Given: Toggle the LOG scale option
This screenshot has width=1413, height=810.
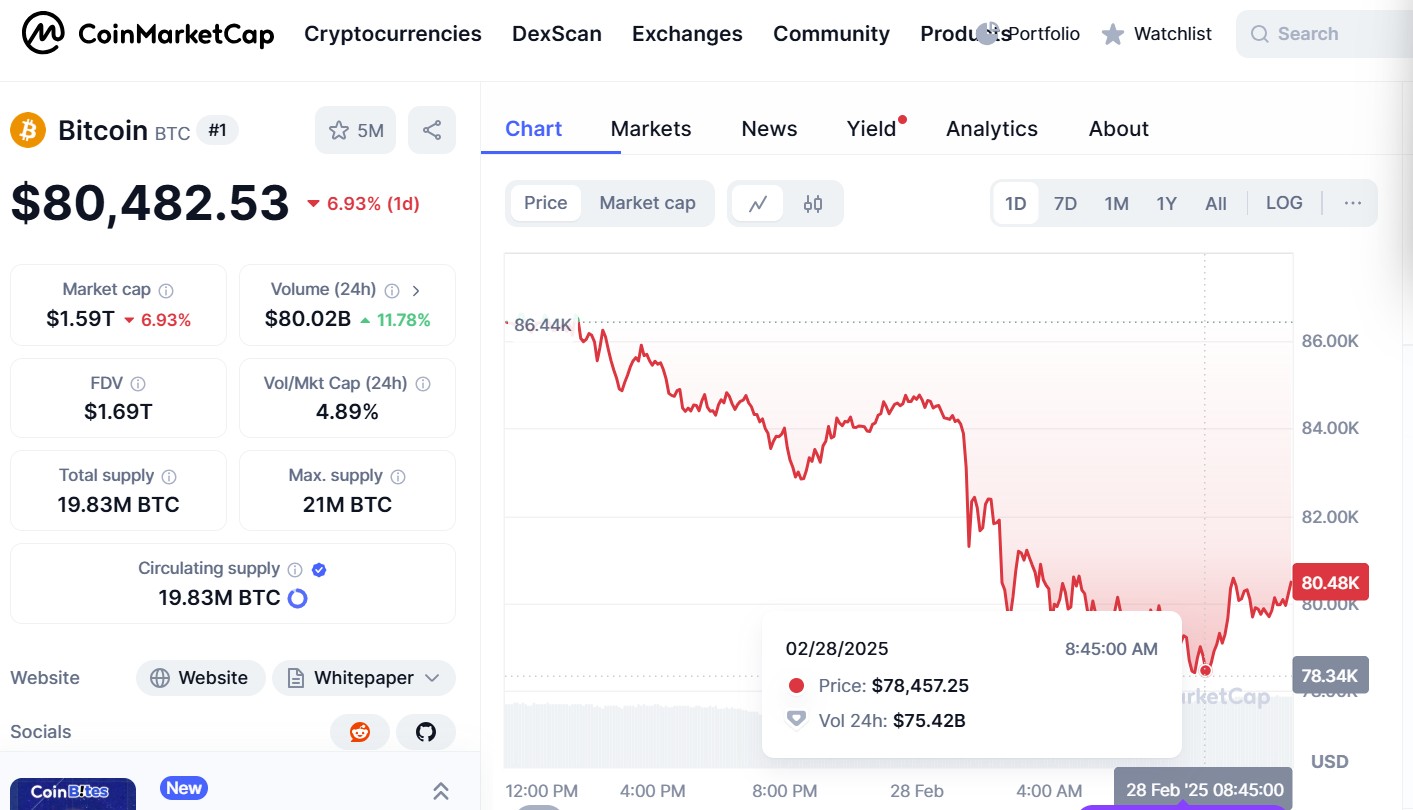Looking at the screenshot, I should click(x=1284, y=203).
